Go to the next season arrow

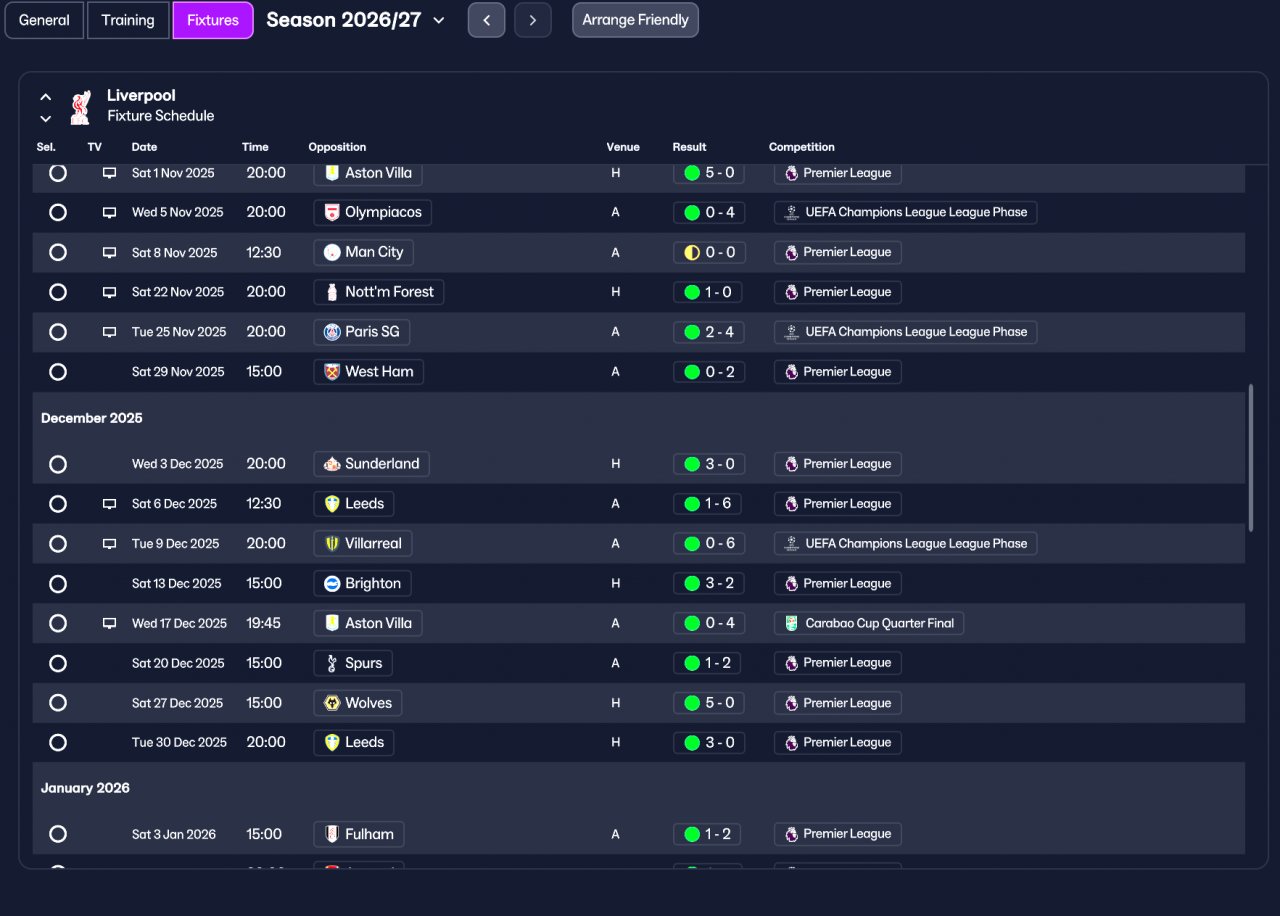click(533, 20)
